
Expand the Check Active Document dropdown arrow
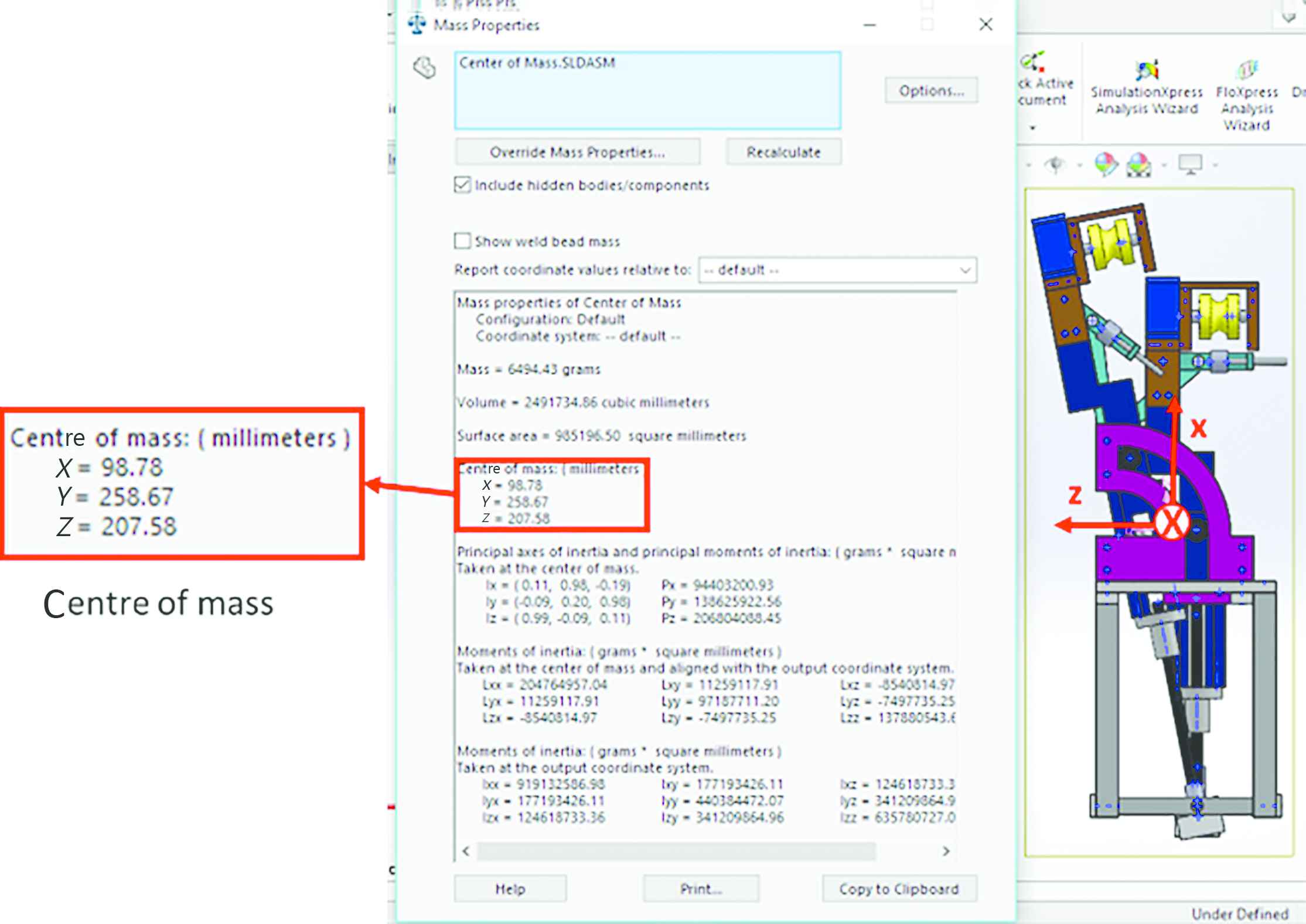[1032, 128]
